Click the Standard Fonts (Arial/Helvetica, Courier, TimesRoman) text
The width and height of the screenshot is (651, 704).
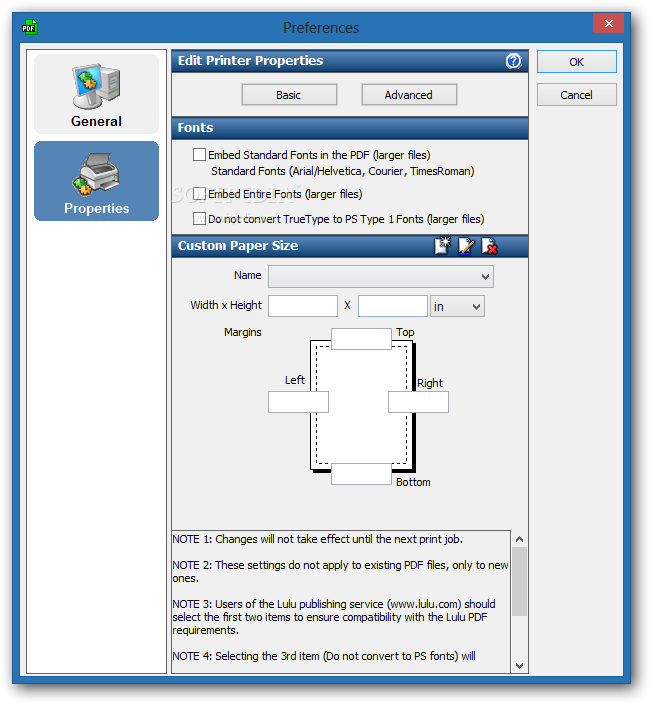point(343,171)
